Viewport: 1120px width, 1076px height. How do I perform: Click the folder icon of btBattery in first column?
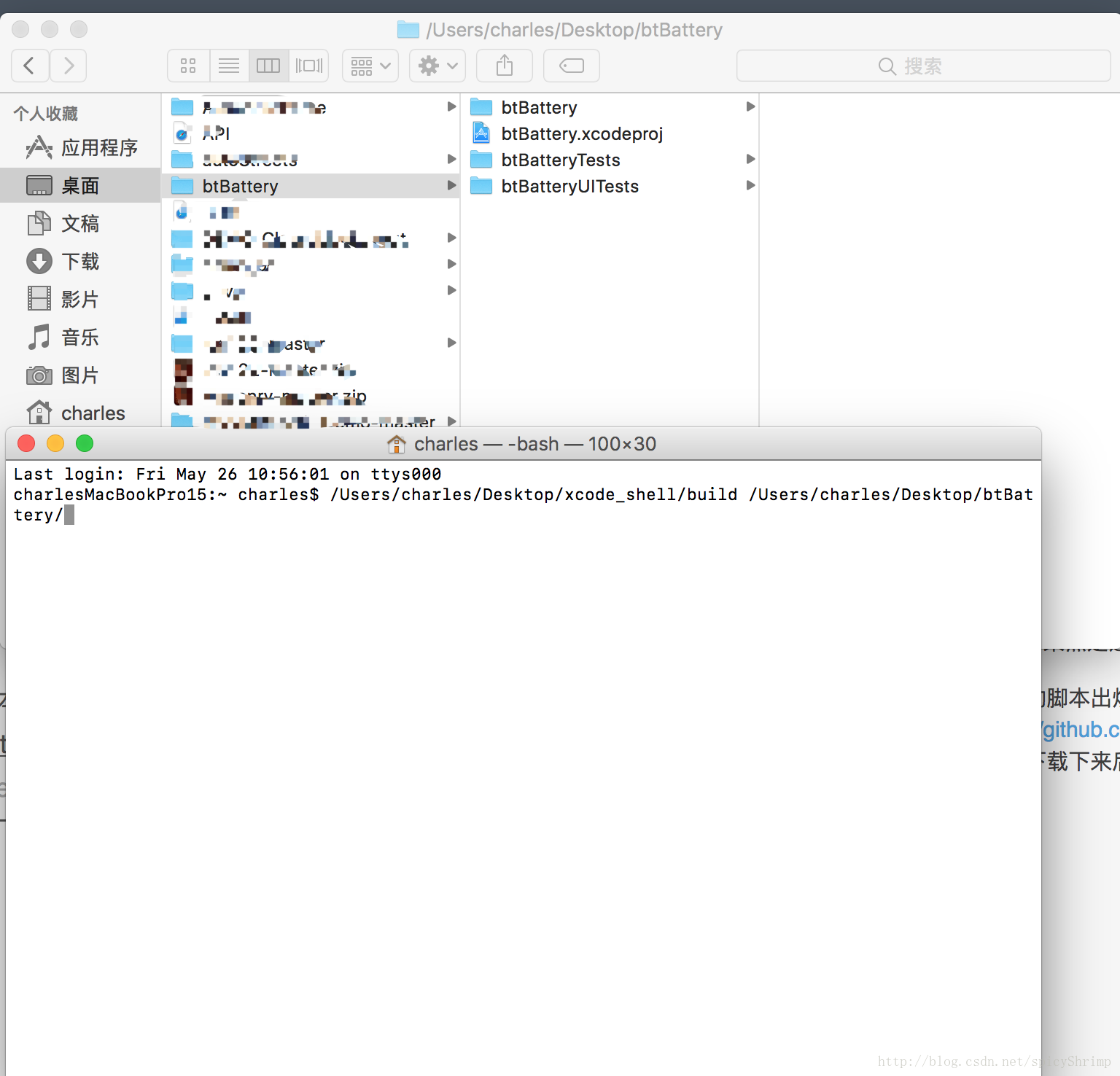[182, 186]
